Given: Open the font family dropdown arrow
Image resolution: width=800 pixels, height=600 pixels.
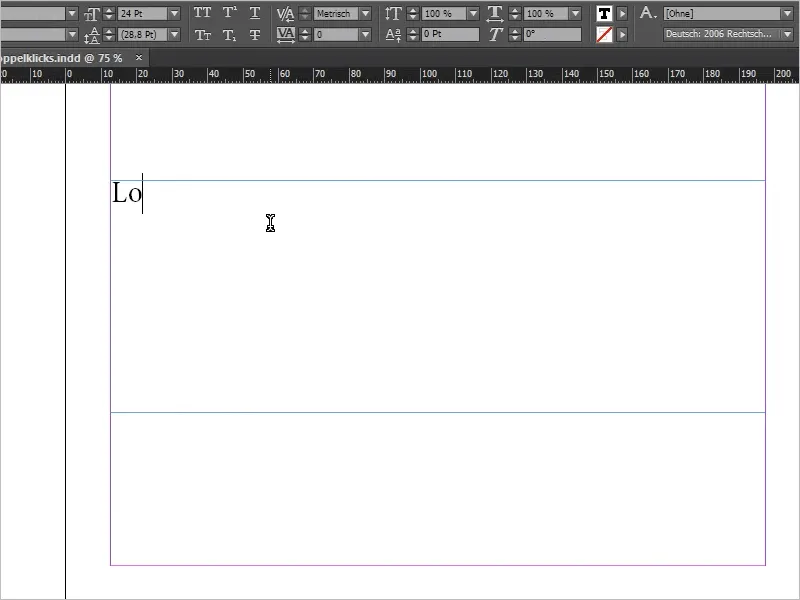Looking at the screenshot, I should (72, 14).
